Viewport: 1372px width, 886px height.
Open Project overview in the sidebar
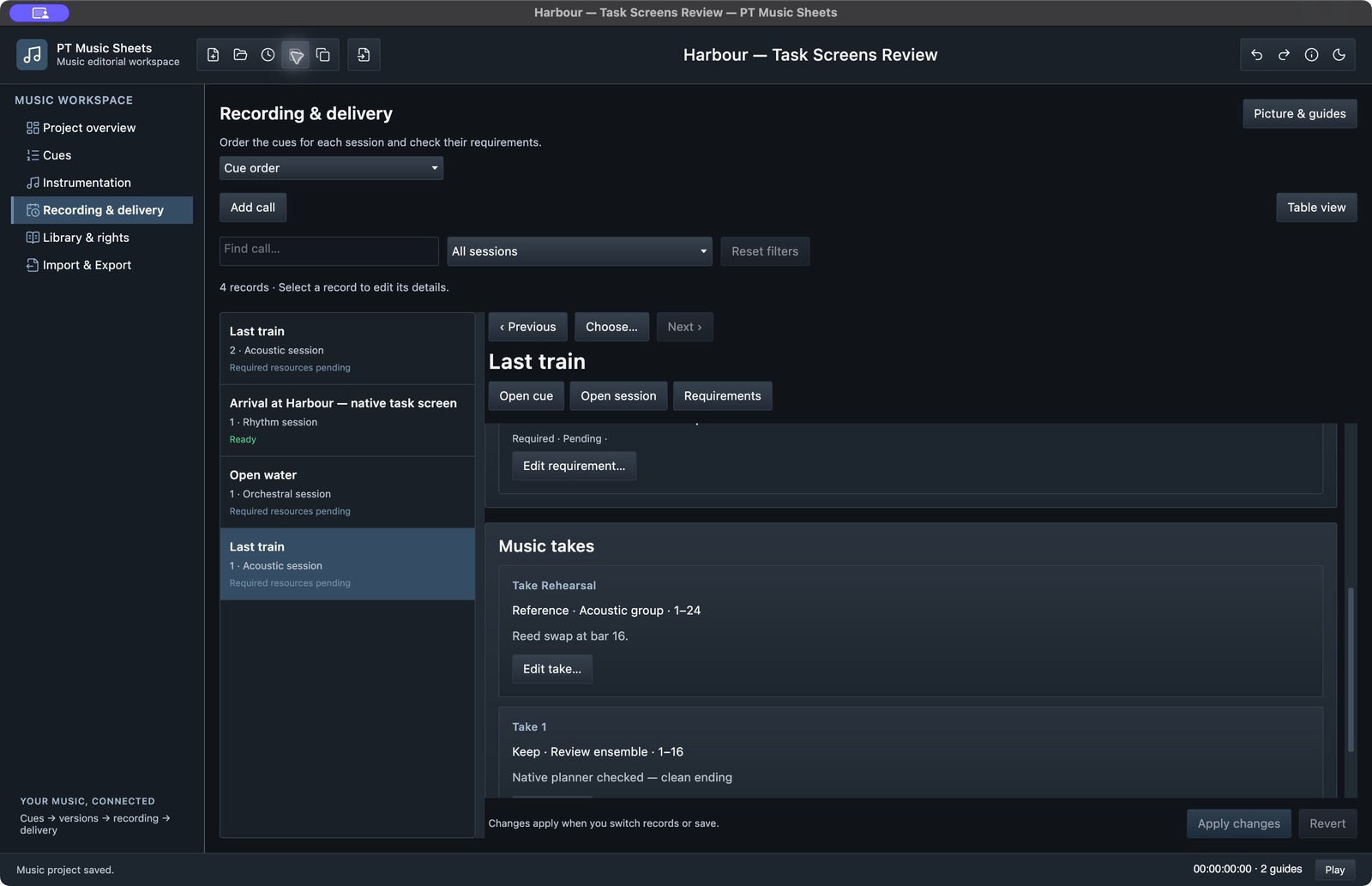tap(102, 128)
